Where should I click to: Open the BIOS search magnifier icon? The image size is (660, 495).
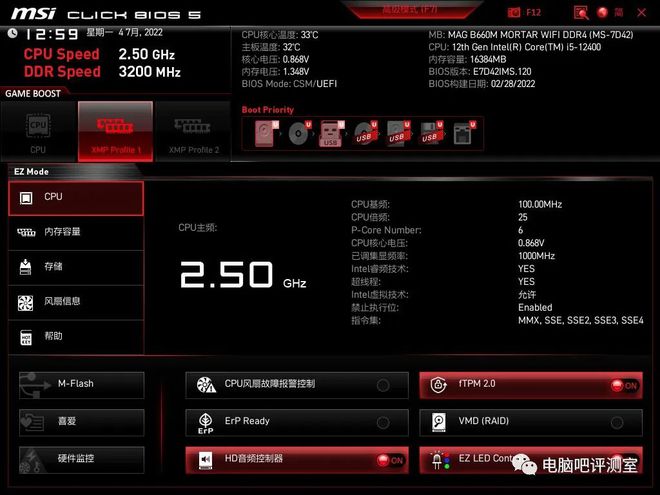[x=581, y=13]
